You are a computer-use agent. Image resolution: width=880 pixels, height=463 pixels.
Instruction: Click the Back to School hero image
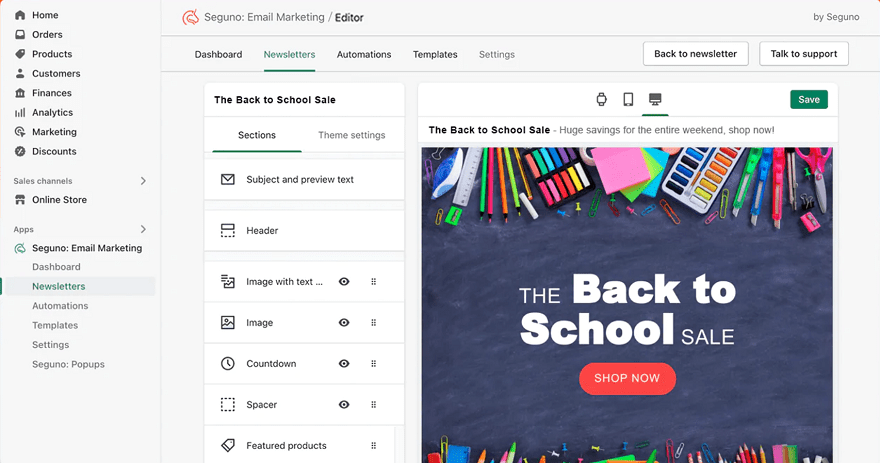point(627,305)
